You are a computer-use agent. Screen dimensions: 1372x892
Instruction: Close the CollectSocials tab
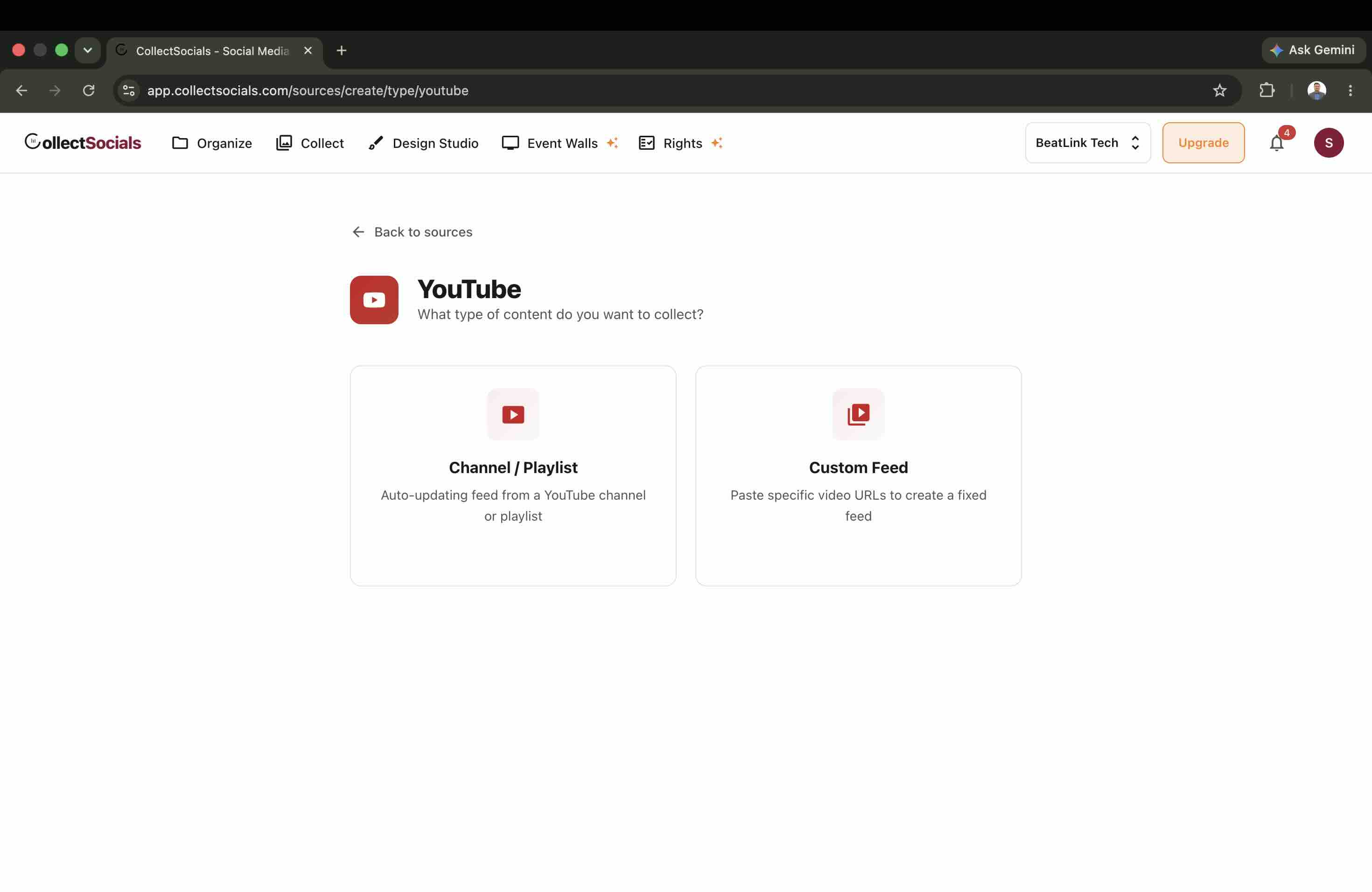pos(308,51)
